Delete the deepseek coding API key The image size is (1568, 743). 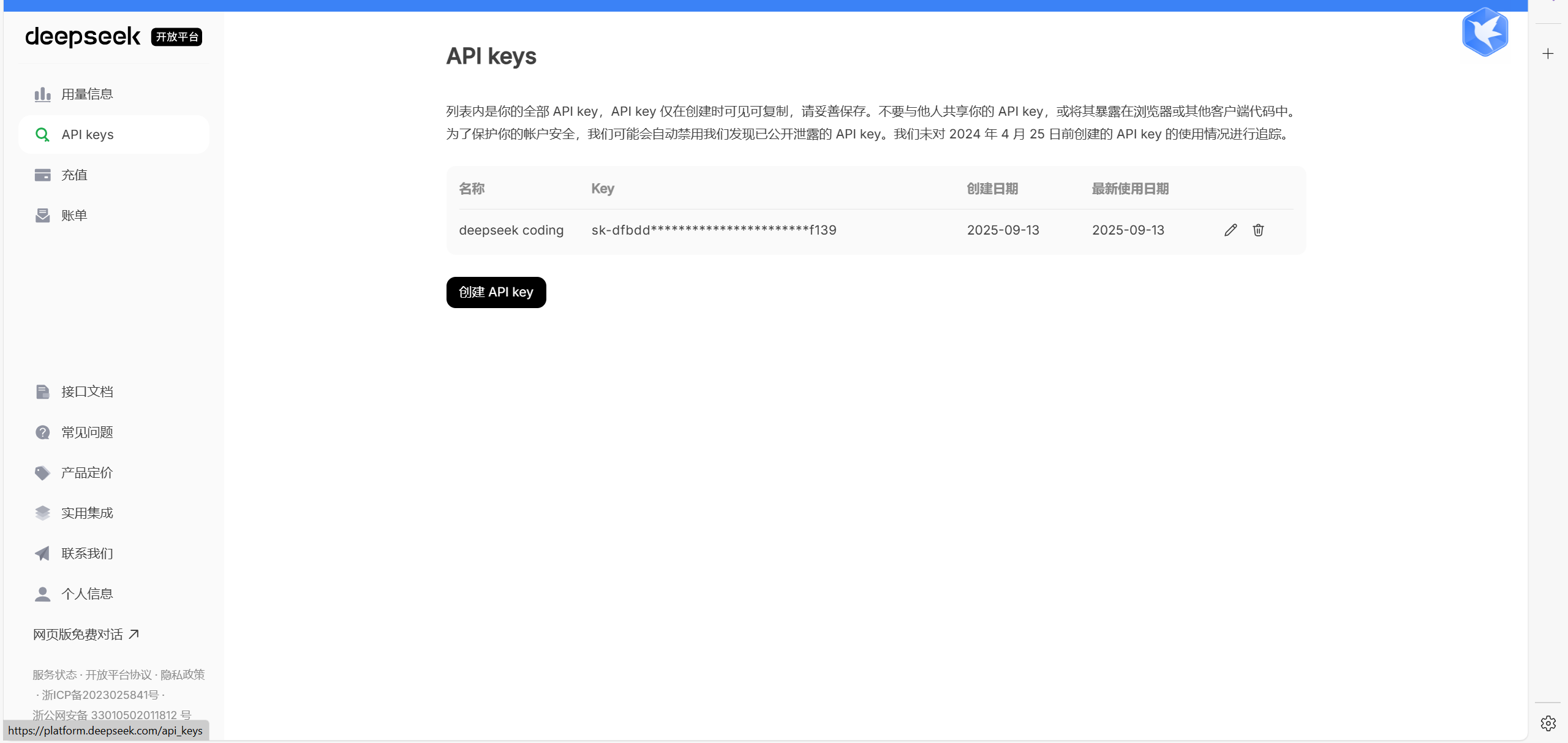click(x=1258, y=230)
